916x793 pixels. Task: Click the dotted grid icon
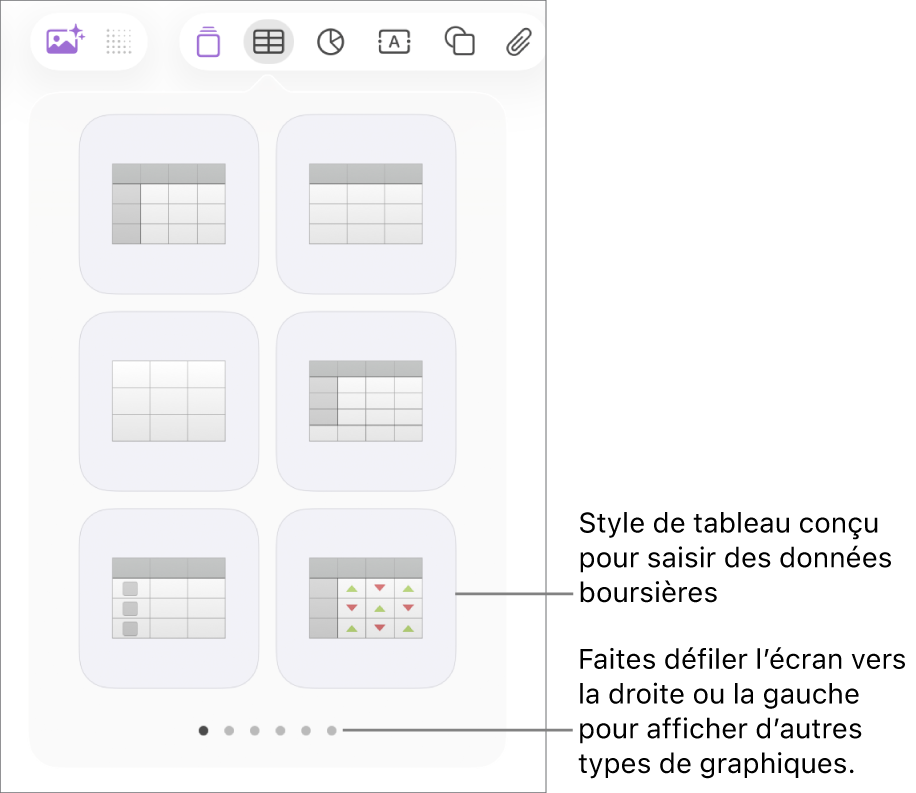119,41
